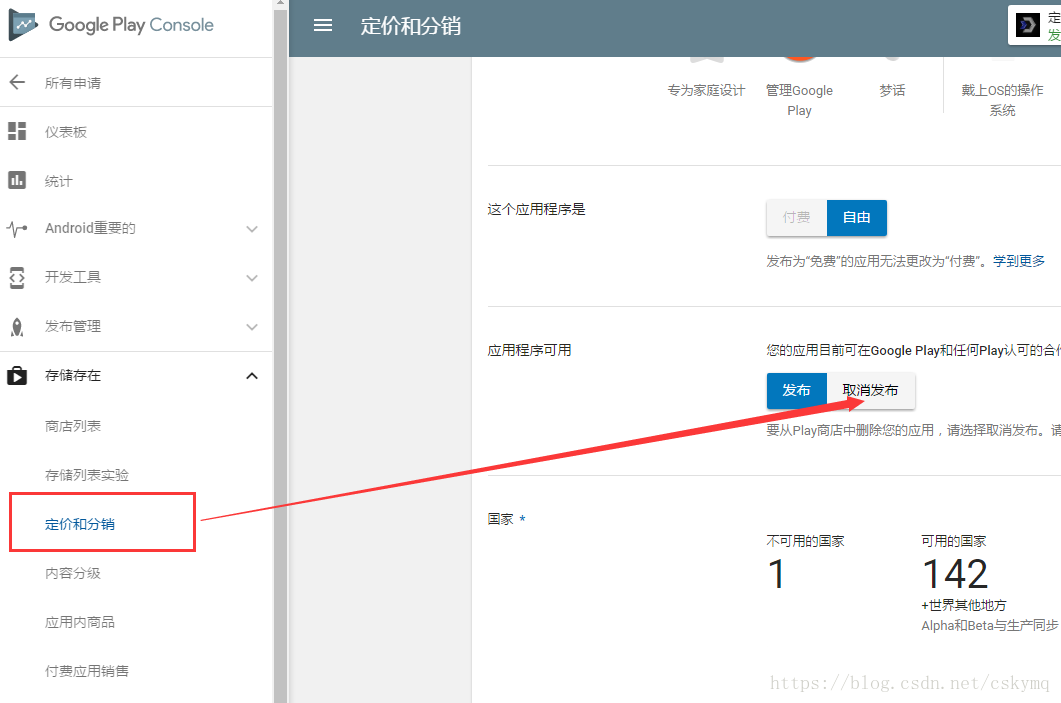Click the 管理Google Play label

tap(799, 100)
